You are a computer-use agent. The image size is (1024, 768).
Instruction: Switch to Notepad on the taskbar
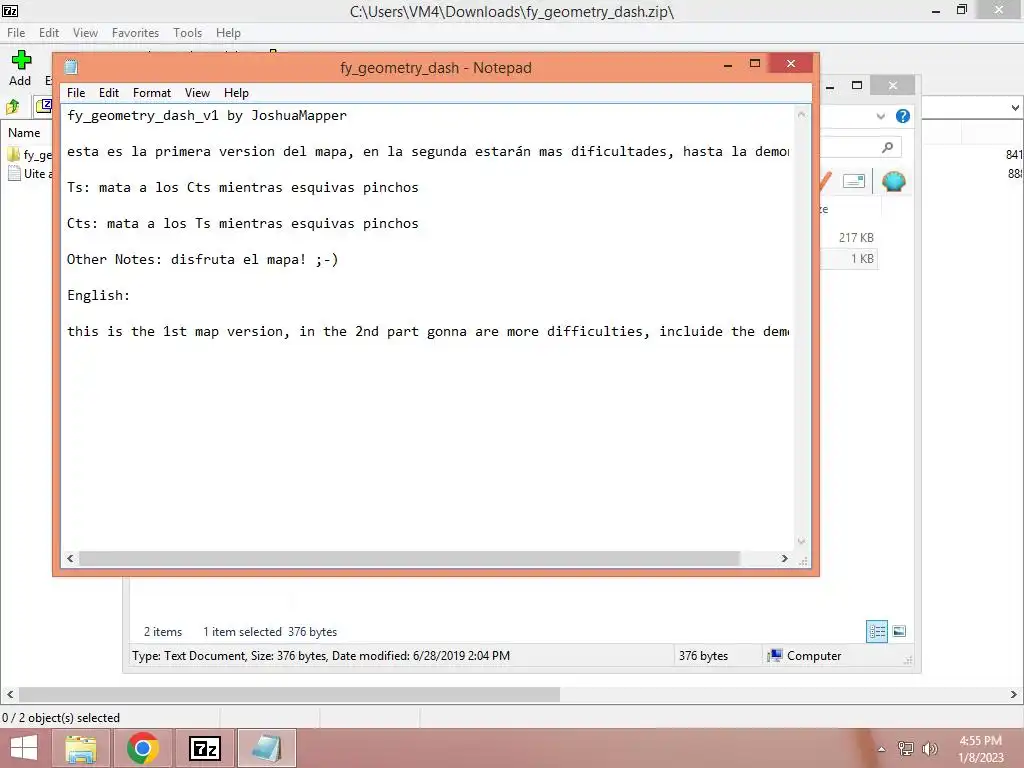pos(266,748)
